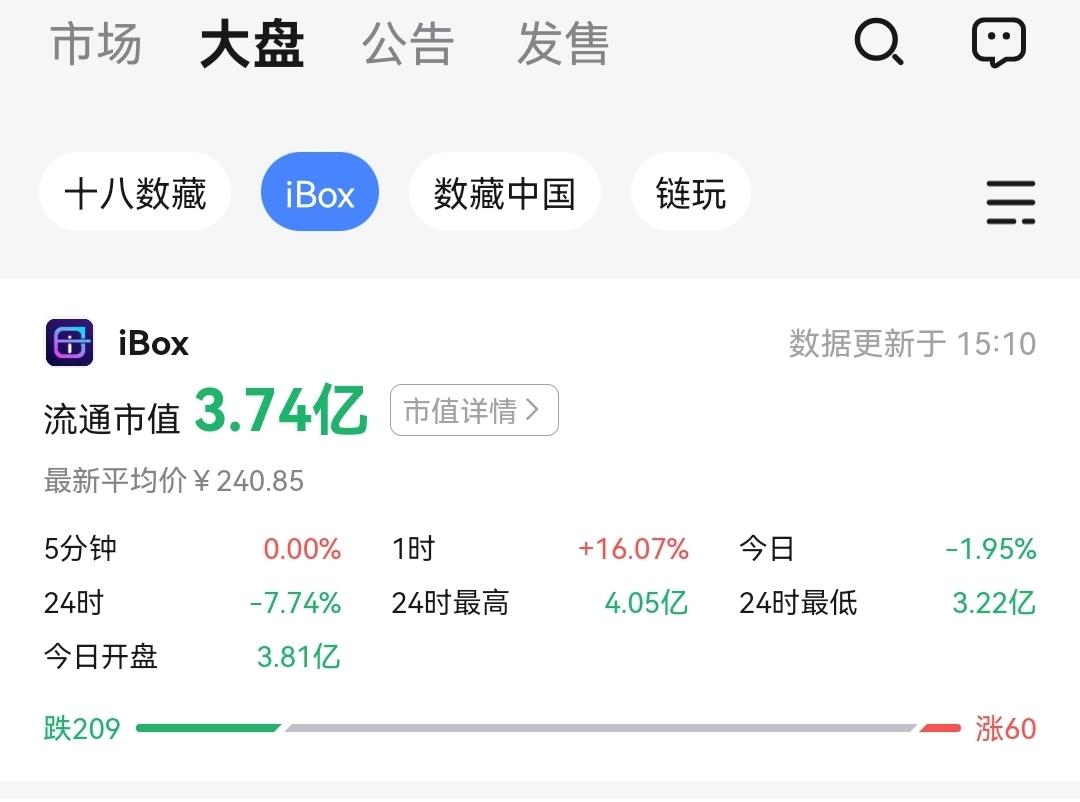Go to the 发售 tab

tap(563, 44)
